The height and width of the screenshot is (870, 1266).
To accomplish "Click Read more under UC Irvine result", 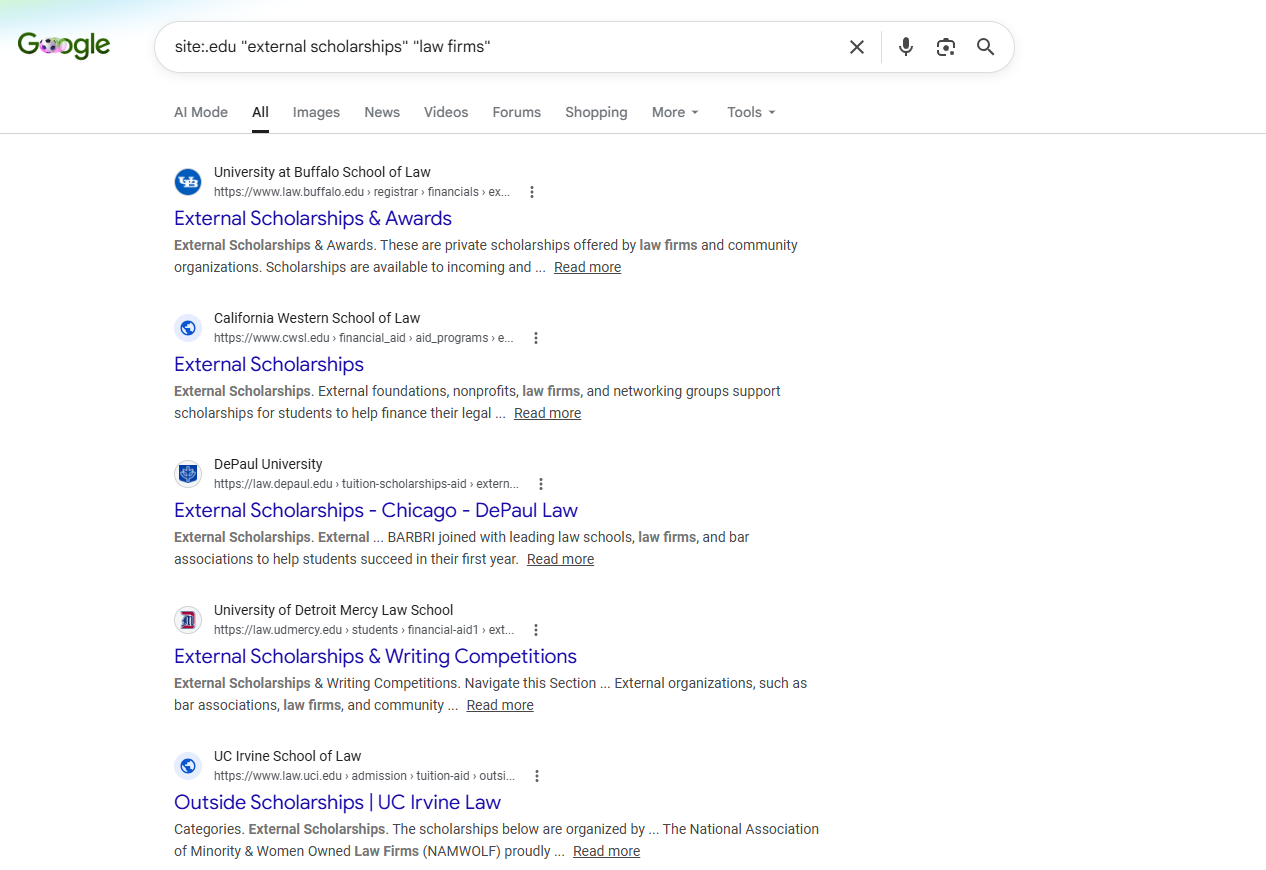I will (x=606, y=851).
